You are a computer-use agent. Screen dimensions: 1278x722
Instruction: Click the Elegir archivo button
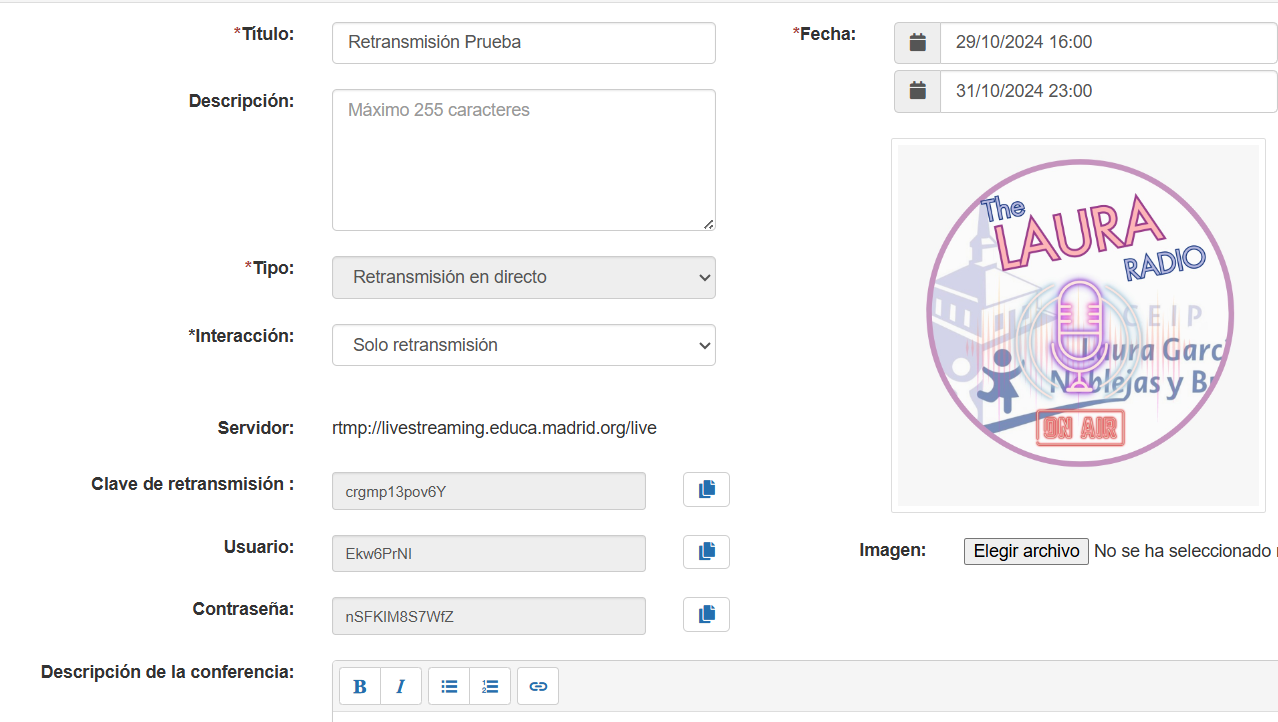(1025, 551)
